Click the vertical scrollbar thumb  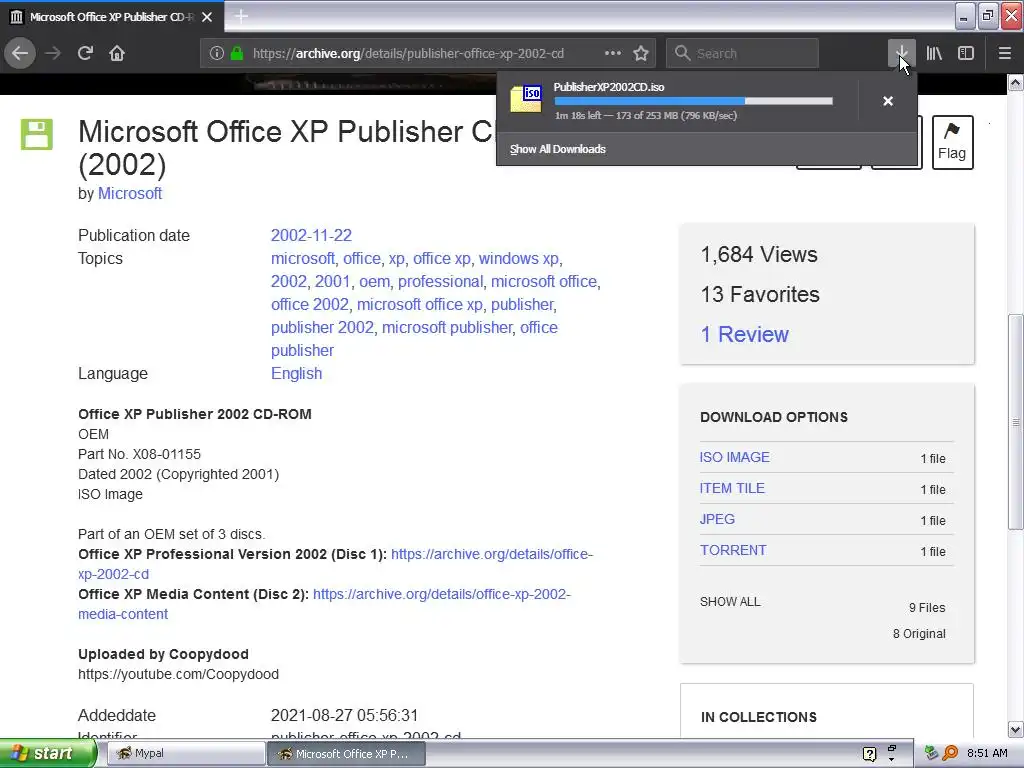pyautogui.click(x=1015, y=423)
